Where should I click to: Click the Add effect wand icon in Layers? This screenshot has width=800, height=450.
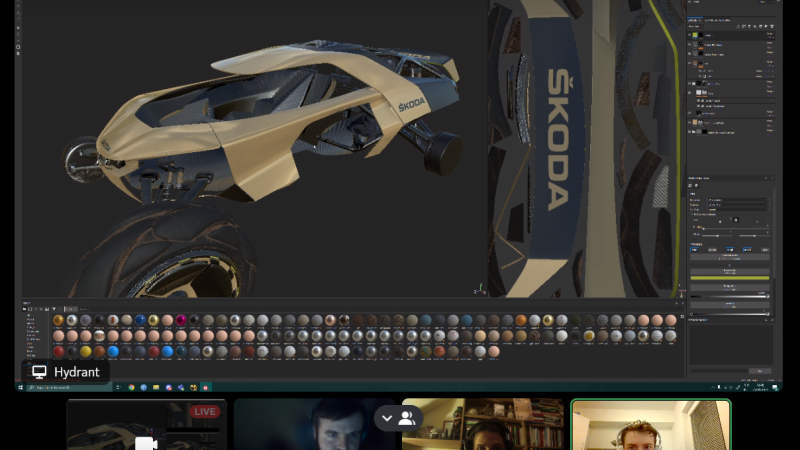tap(738, 27)
